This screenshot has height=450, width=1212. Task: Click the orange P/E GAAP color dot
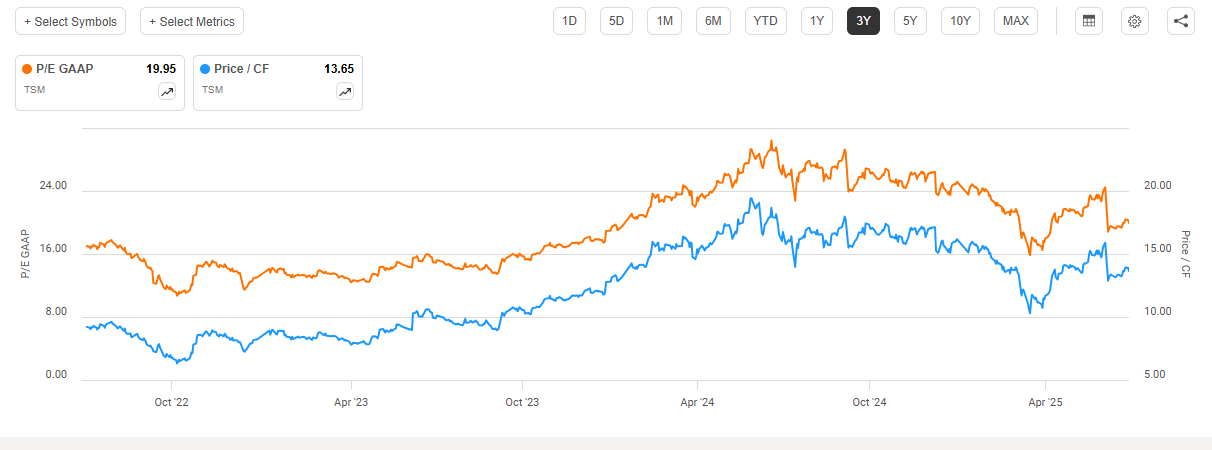coord(28,69)
